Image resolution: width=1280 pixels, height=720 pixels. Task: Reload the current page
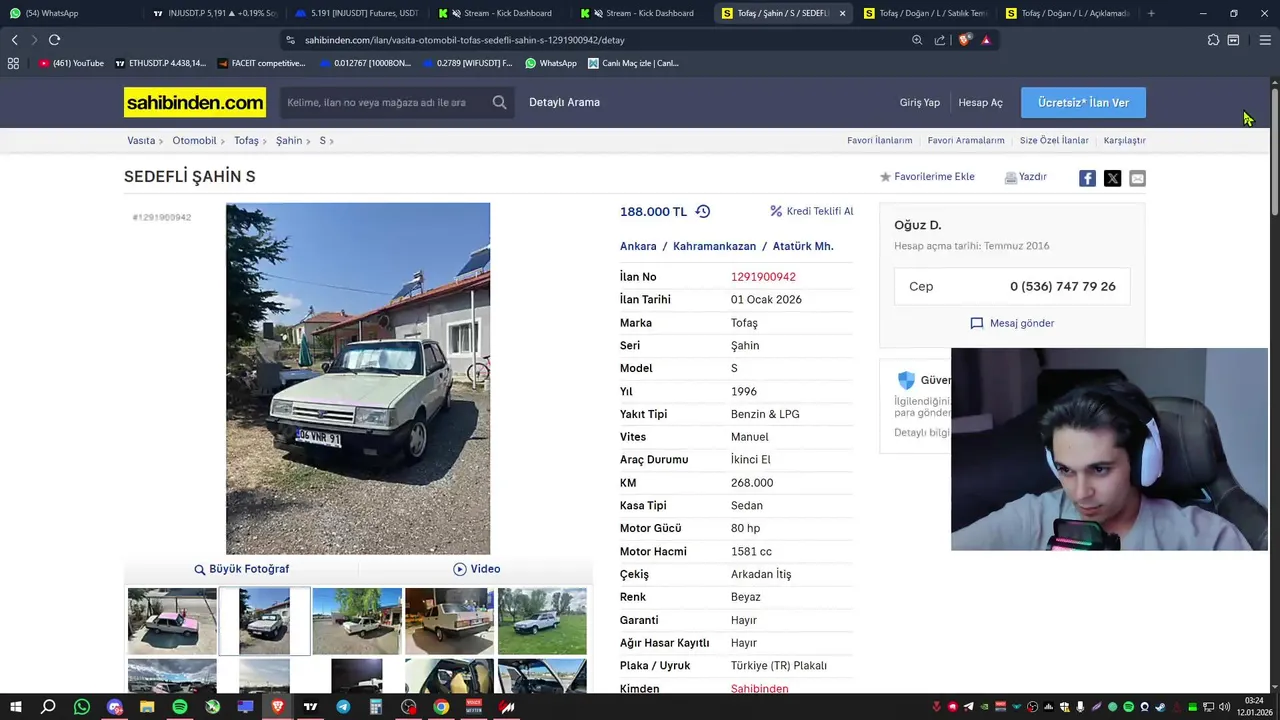54,40
